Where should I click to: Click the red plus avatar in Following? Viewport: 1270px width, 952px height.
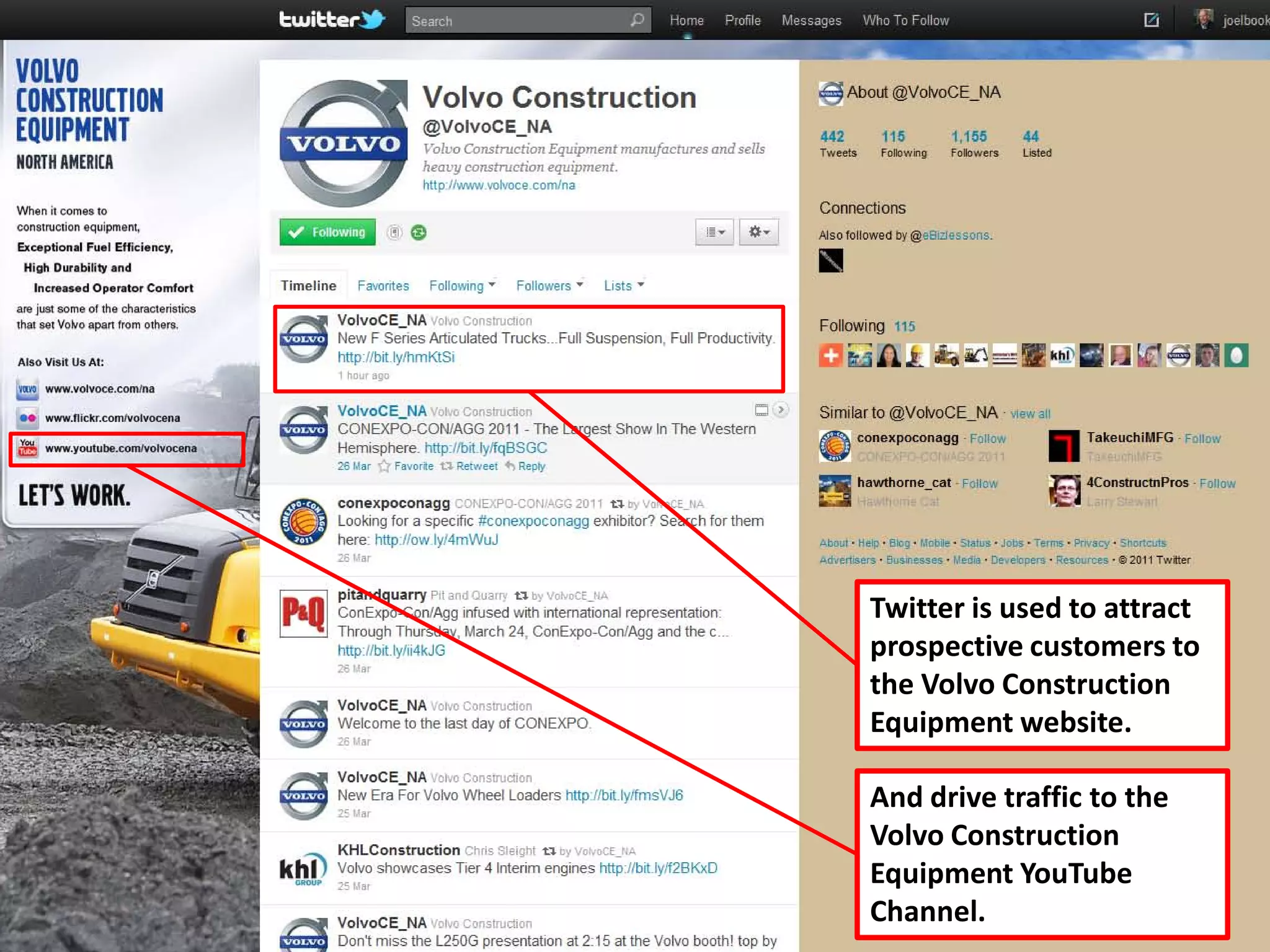(x=831, y=356)
